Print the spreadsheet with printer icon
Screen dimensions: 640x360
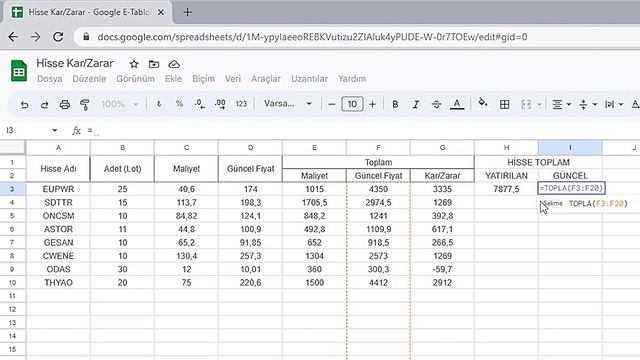pyautogui.click(x=64, y=105)
